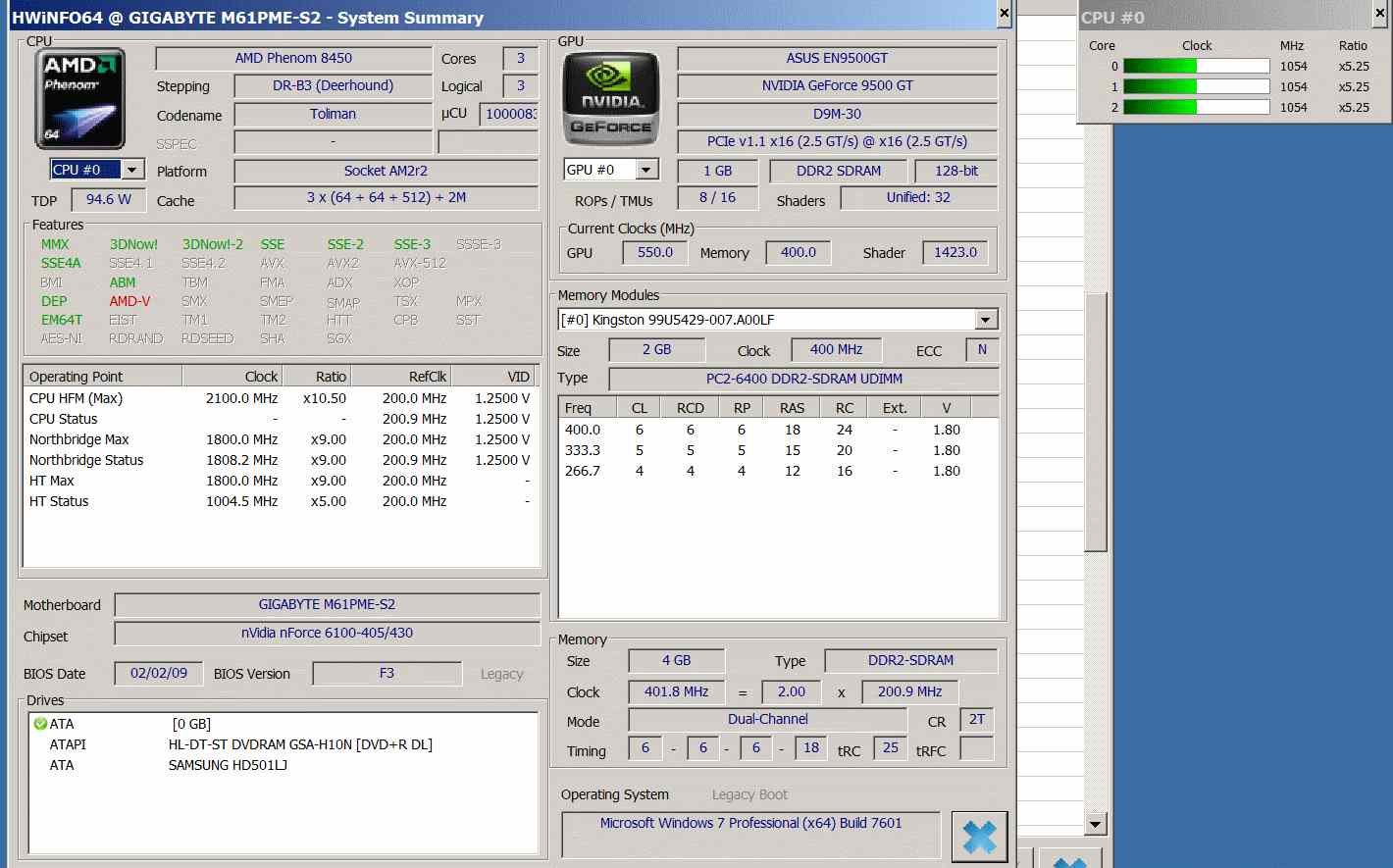Click the nVidia nForce 6100-405/430 chipset field
The height and width of the screenshot is (868, 1393).
tap(327, 634)
